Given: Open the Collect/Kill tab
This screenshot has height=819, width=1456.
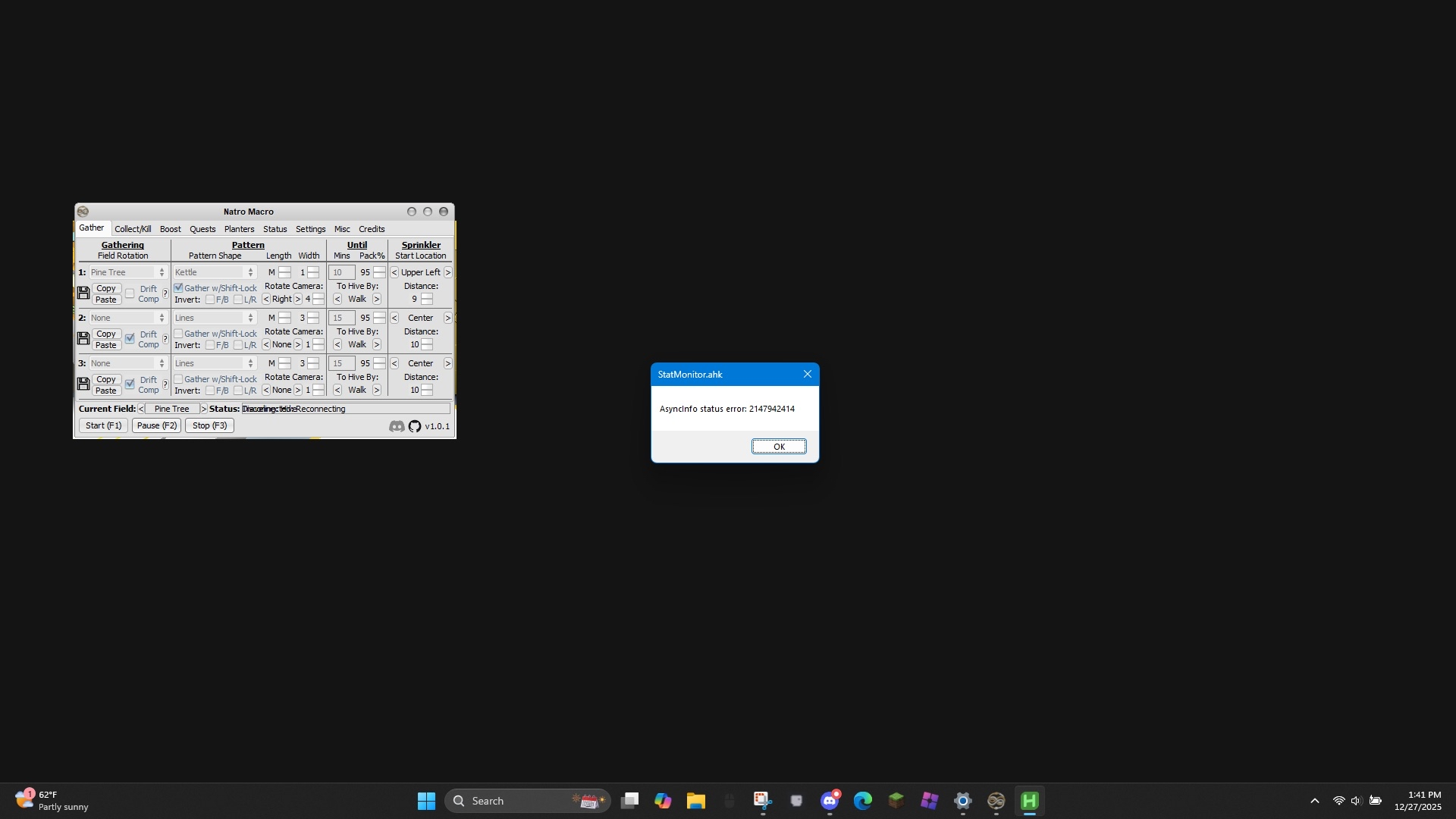Looking at the screenshot, I should click(133, 229).
